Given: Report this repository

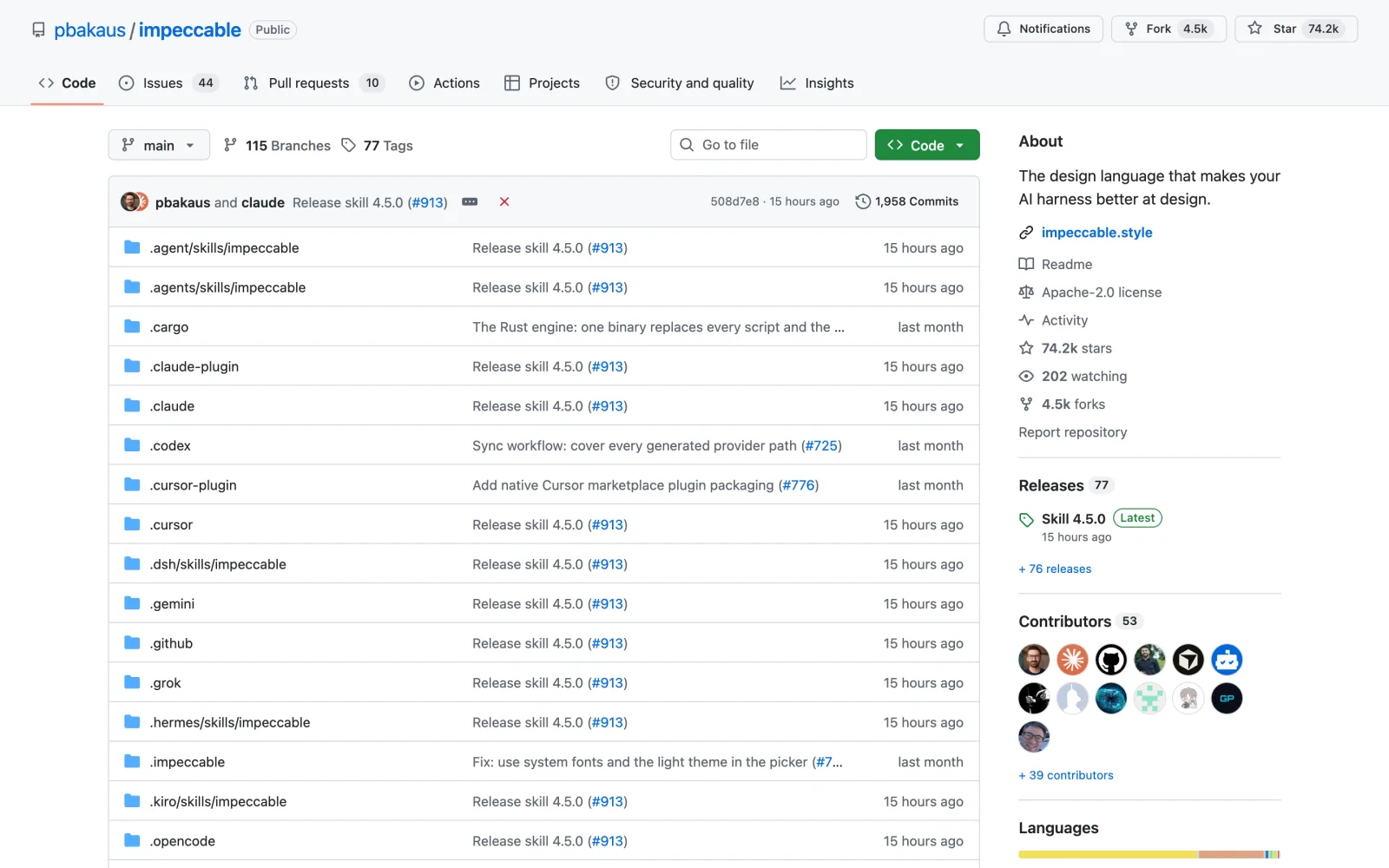Looking at the screenshot, I should [x=1073, y=431].
